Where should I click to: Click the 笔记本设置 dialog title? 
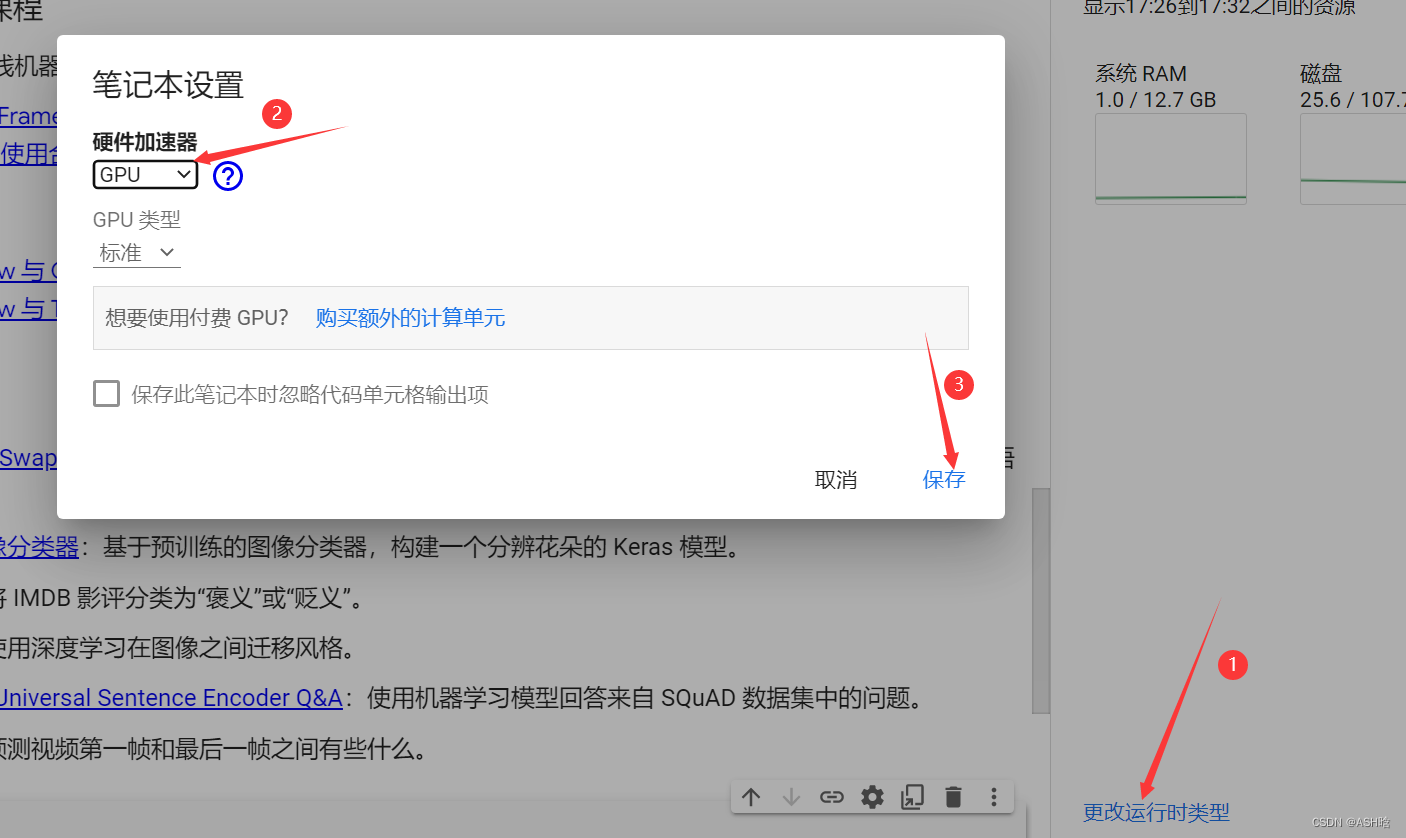point(168,84)
